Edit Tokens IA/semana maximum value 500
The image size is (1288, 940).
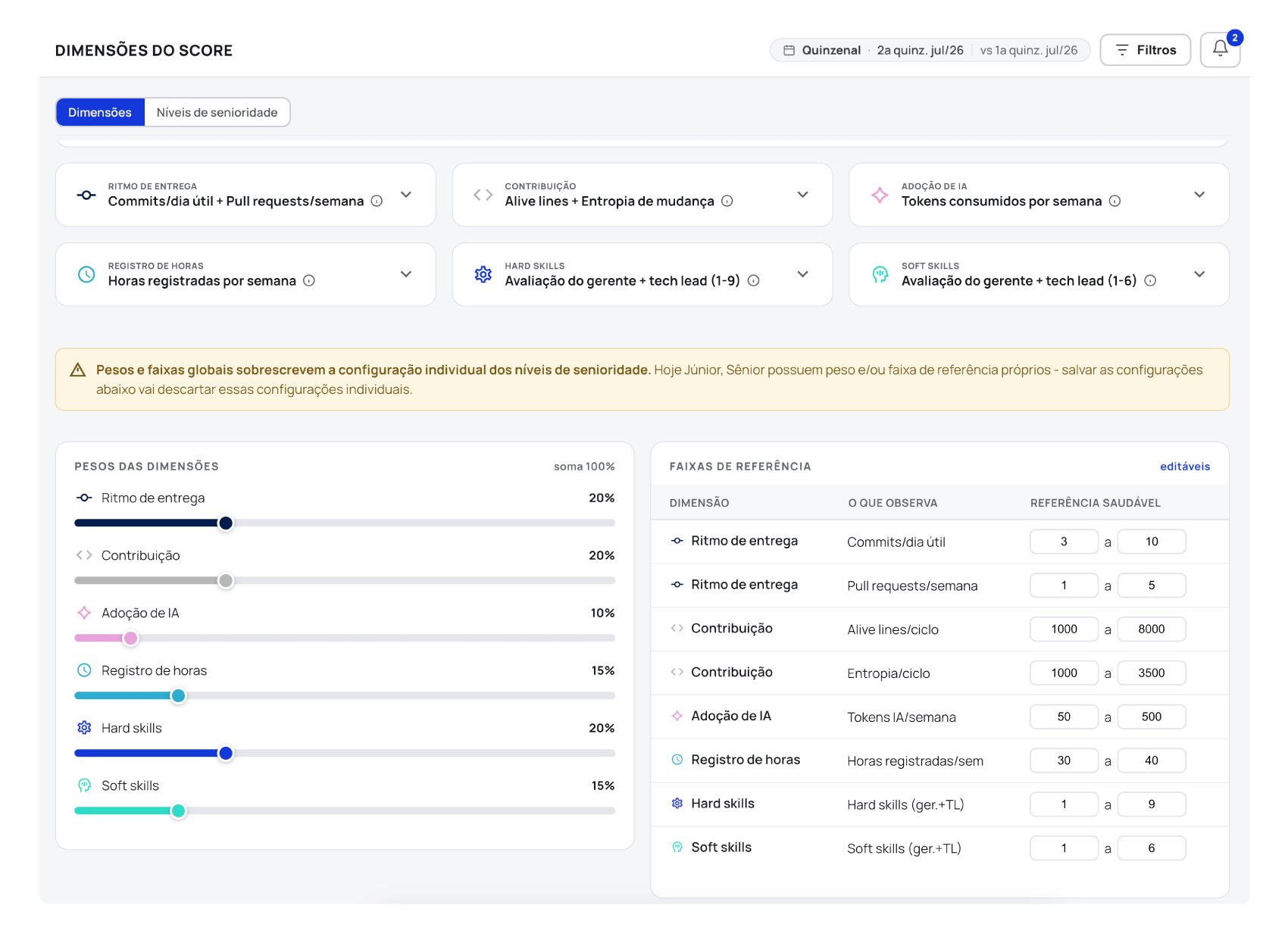point(1152,717)
